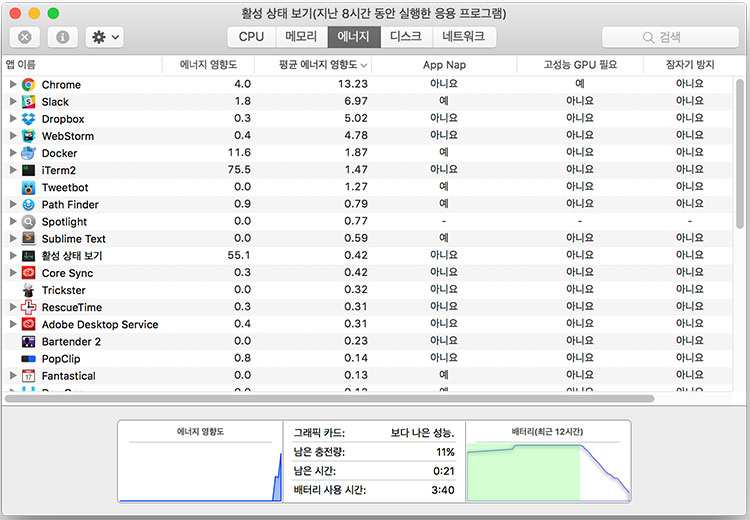750x520 pixels.
Task: Switch to the 메모리 tab
Action: coord(301,37)
